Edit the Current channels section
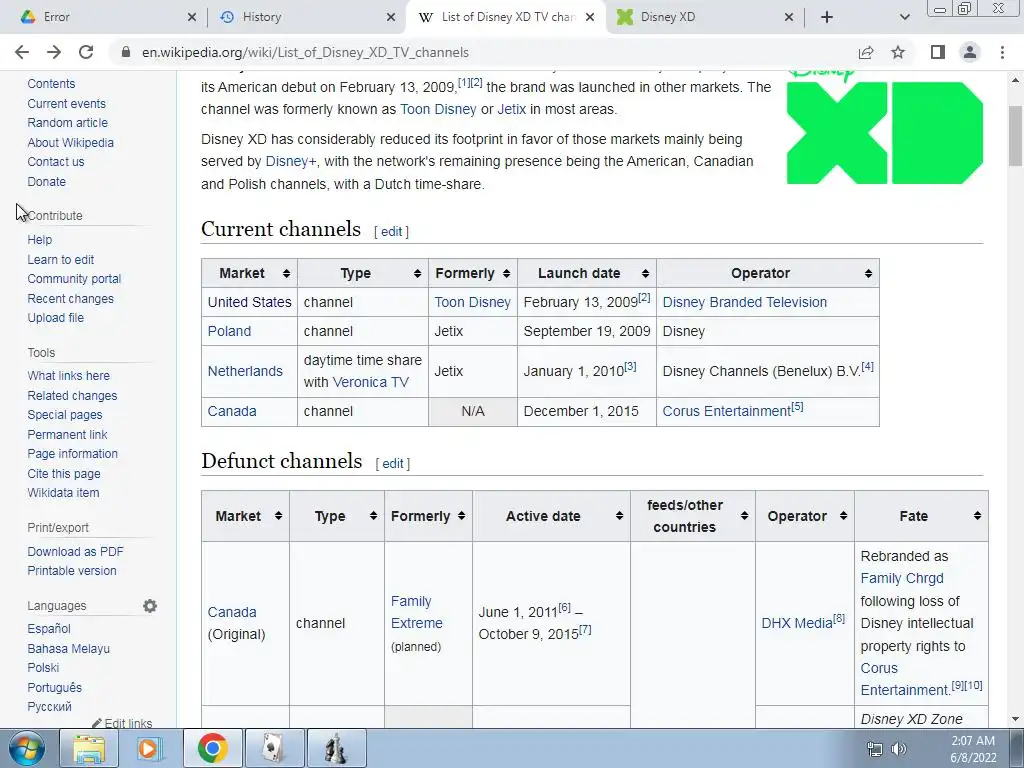The height and width of the screenshot is (768, 1024). click(391, 231)
